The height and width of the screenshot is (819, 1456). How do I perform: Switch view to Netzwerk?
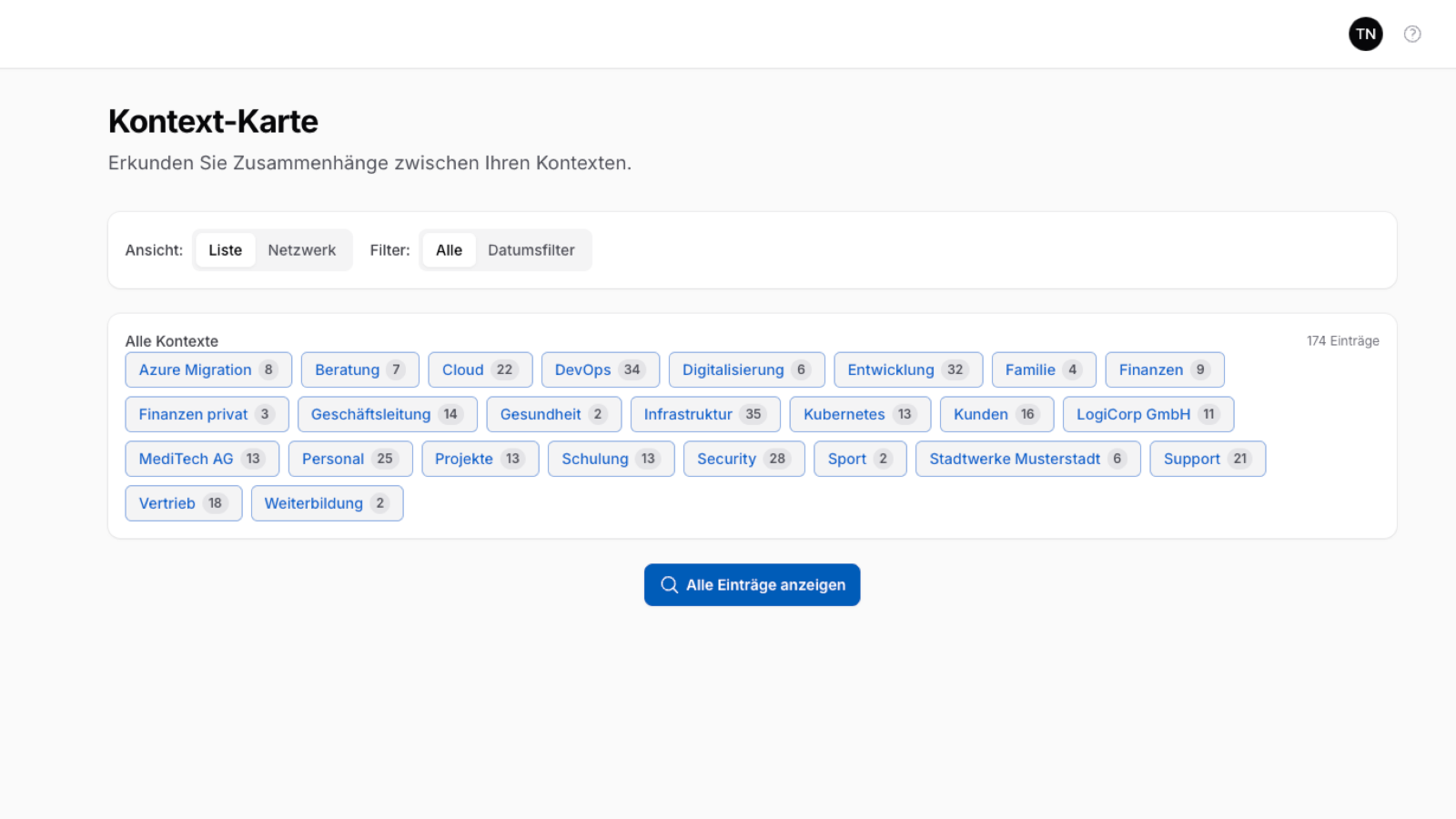point(301,250)
